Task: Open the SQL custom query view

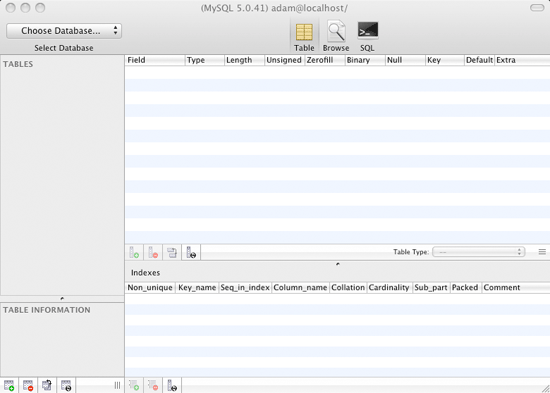Action: 367,36
